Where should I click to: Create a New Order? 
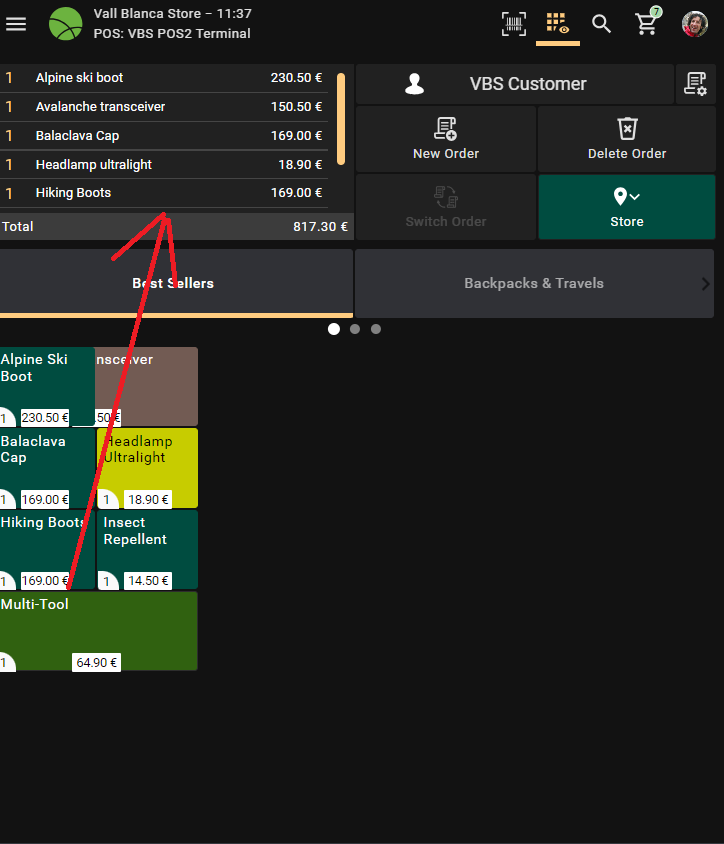(446, 139)
